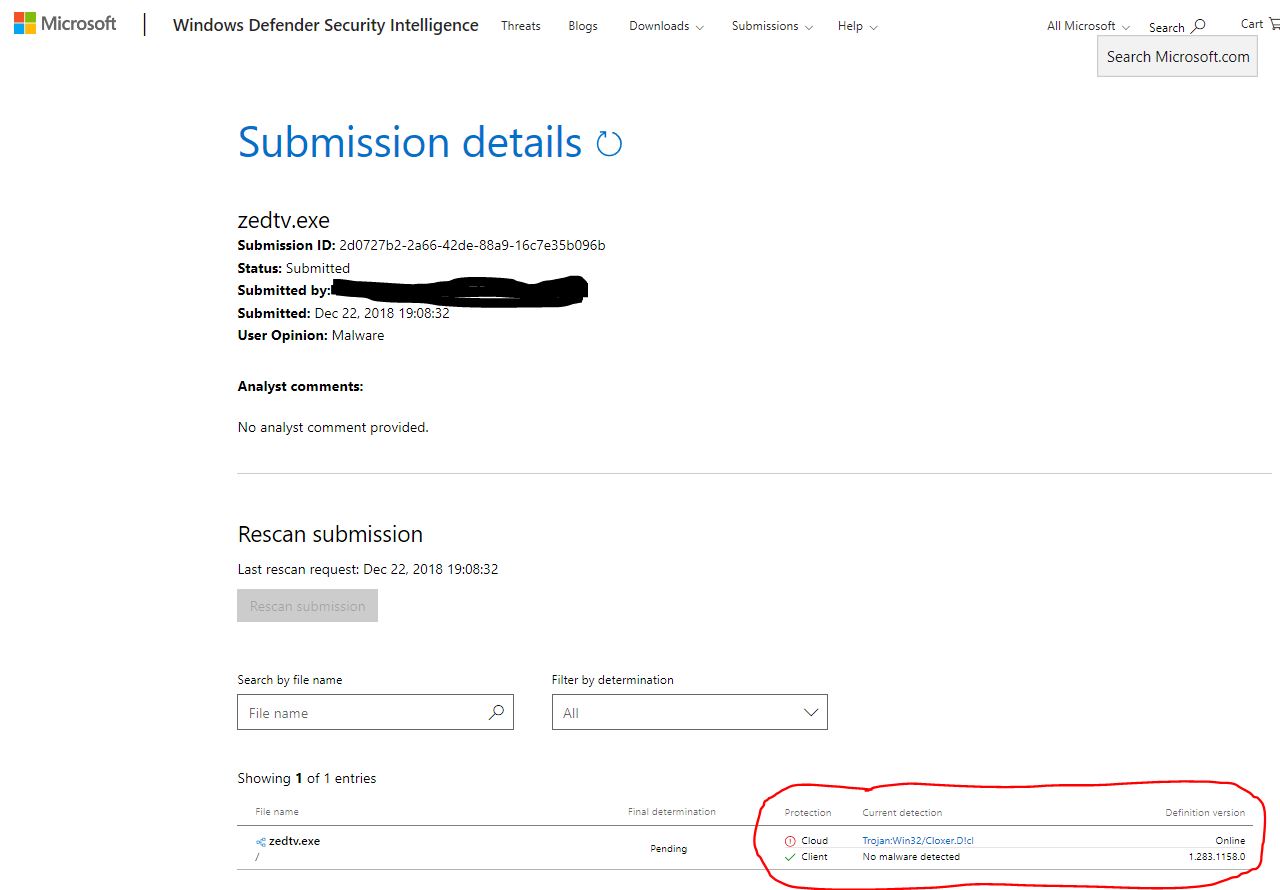Expand the Submissions dropdown menu
This screenshot has width=1280, height=890.
[x=772, y=26]
